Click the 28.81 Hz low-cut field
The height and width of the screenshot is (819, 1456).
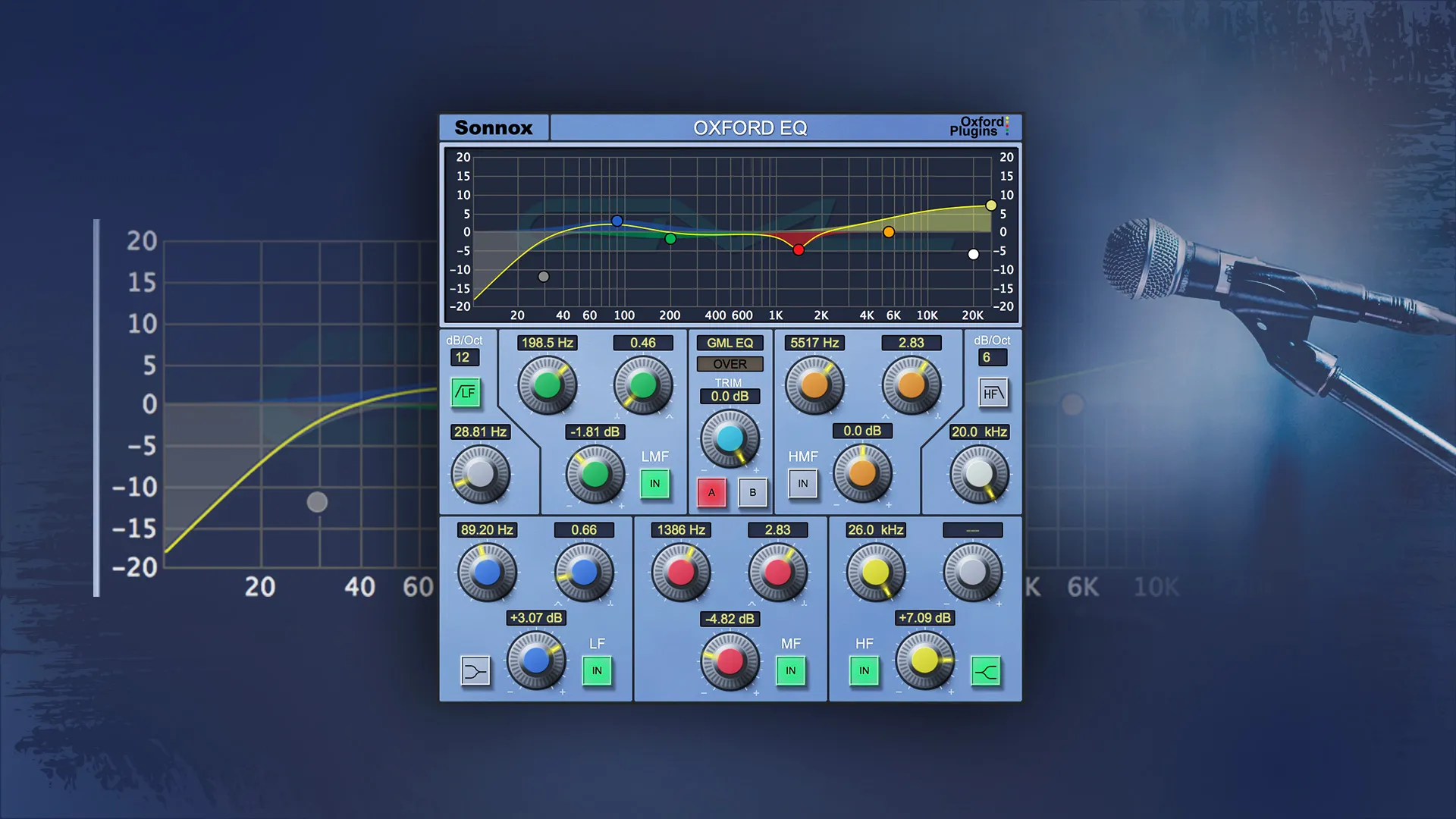pyautogui.click(x=481, y=432)
